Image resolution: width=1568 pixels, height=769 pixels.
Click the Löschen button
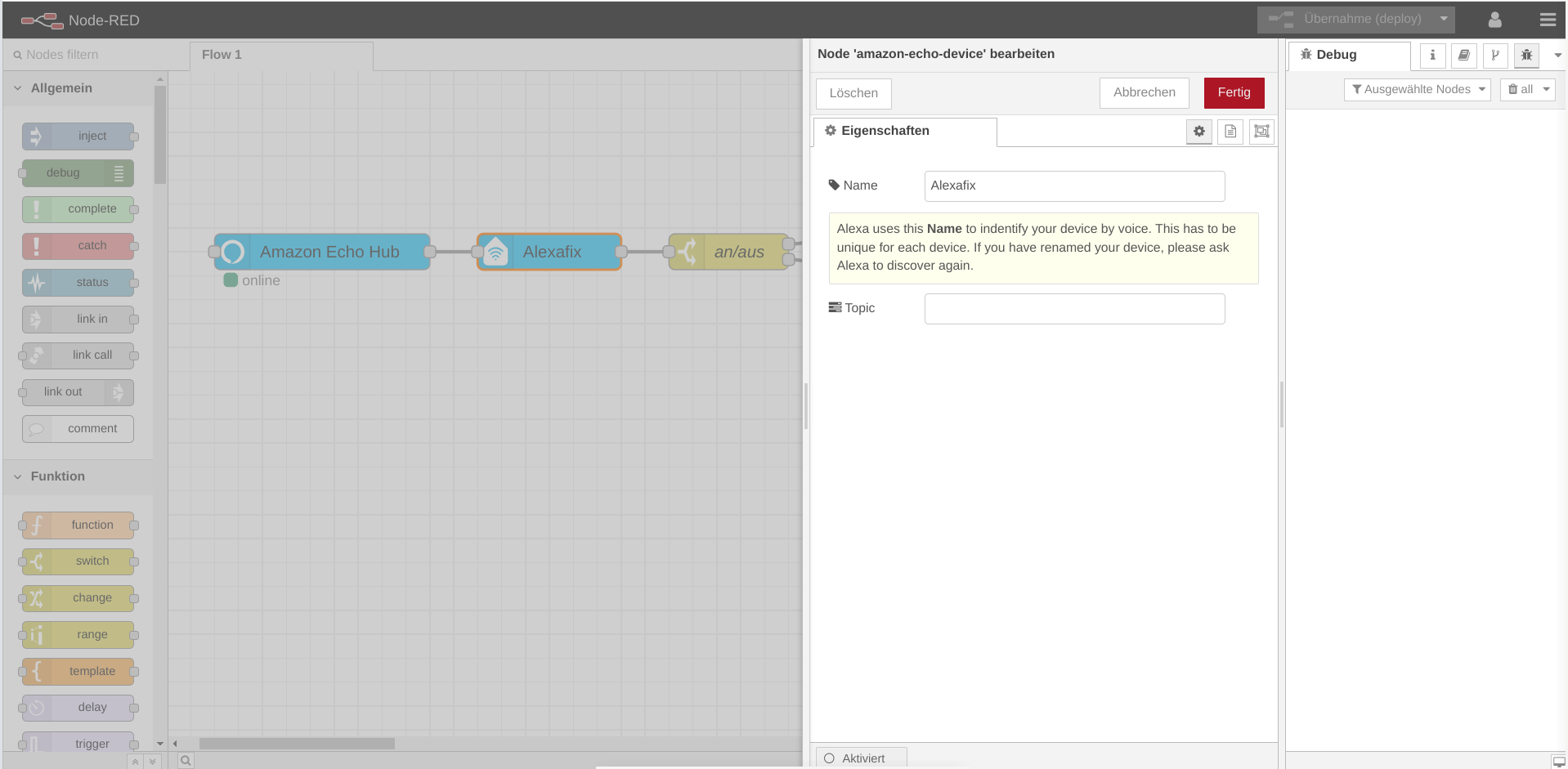(x=853, y=93)
